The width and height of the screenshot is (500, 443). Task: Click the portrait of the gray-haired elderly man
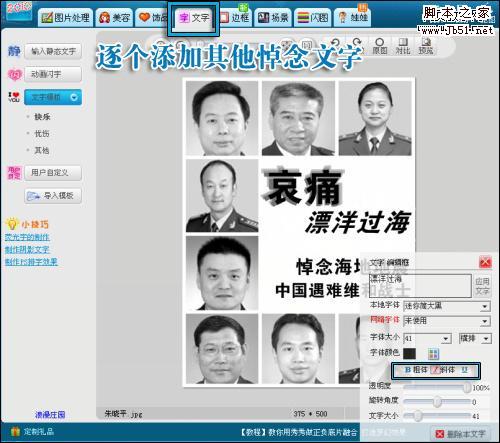point(298,118)
